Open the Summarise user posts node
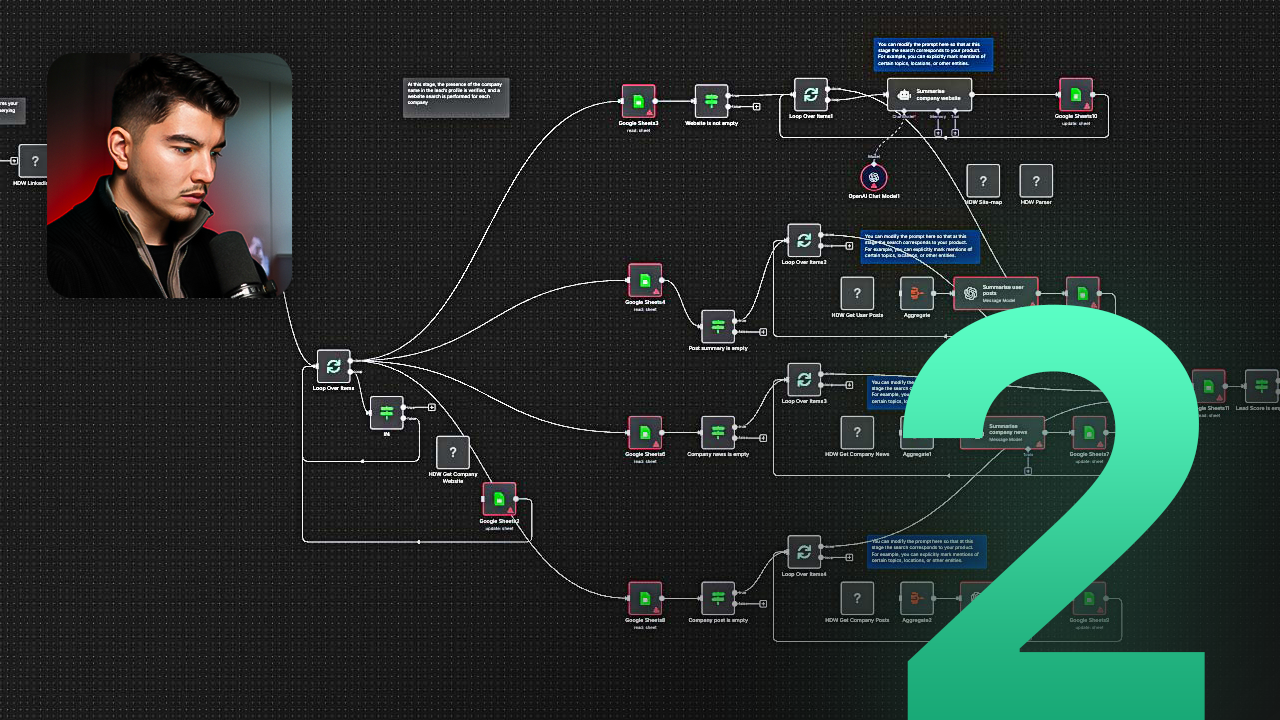Image resolution: width=1280 pixels, height=720 pixels. click(996, 293)
